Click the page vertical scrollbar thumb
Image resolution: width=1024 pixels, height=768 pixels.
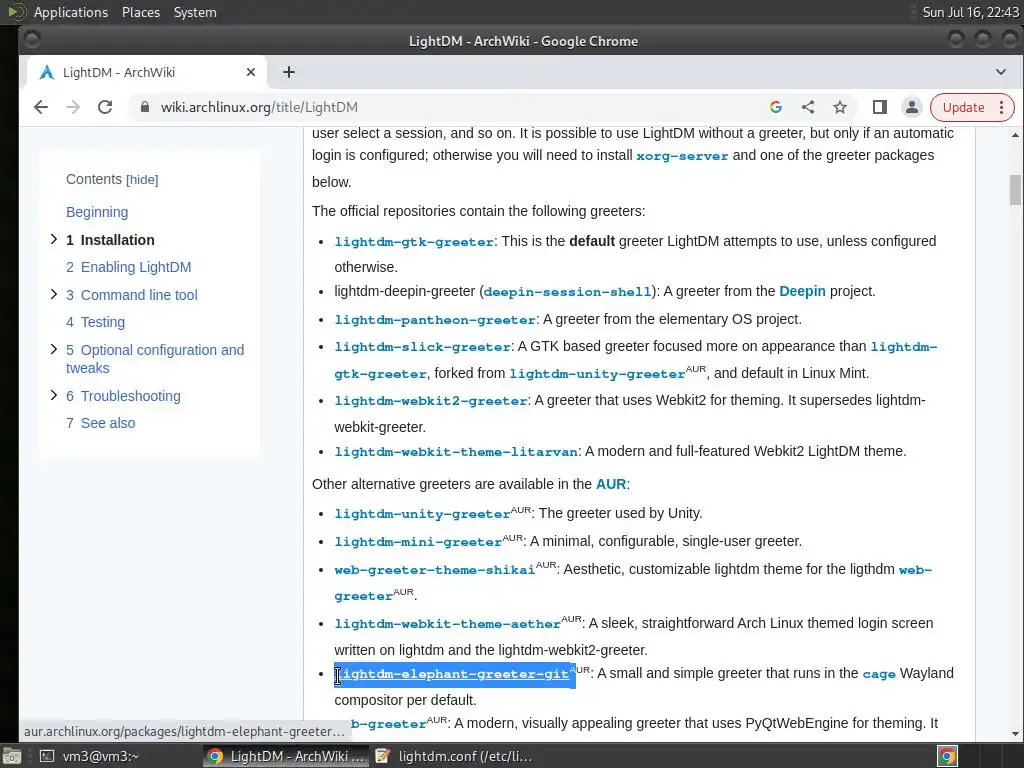(1015, 190)
